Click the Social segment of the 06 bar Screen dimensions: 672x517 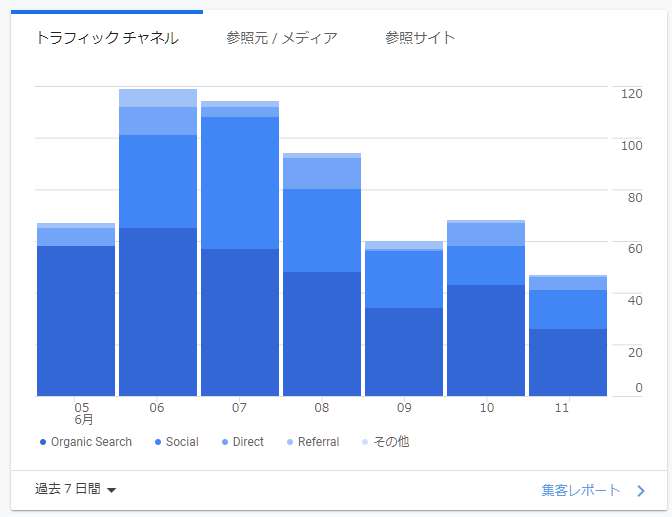coord(158,181)
